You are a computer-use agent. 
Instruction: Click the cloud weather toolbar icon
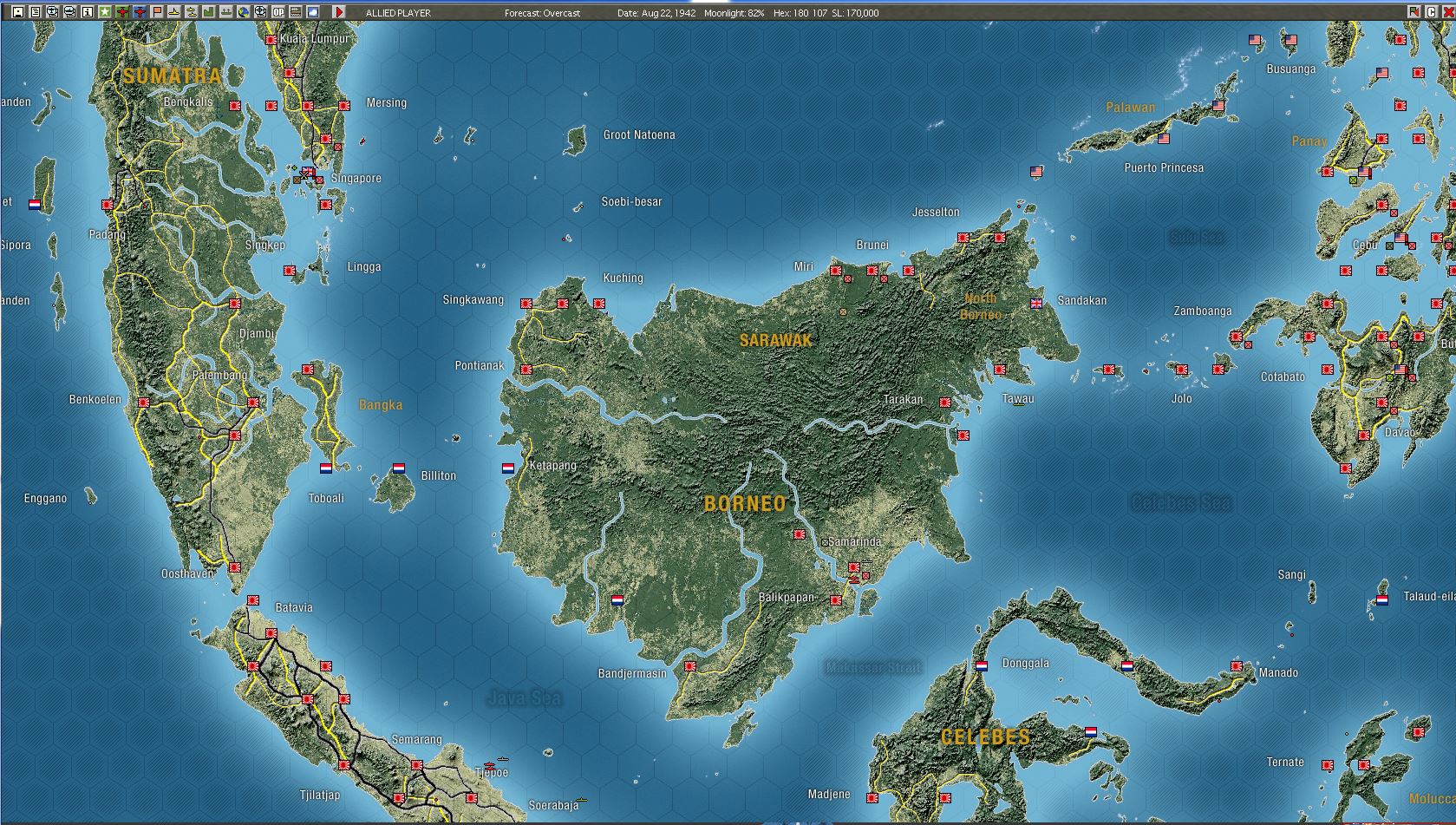[313, 12]
